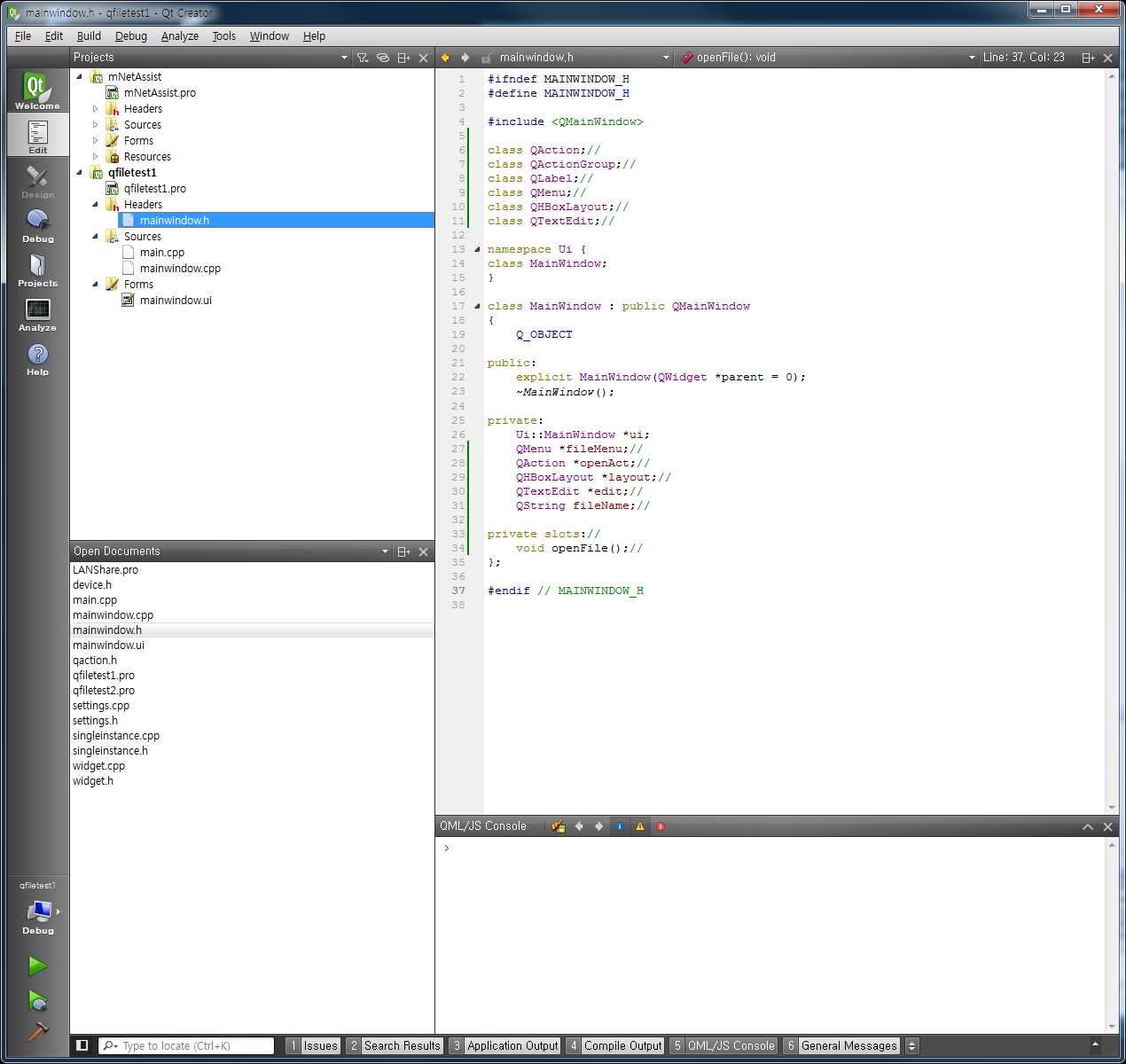
Task: Split the editor view
Action: point(1088,58)
